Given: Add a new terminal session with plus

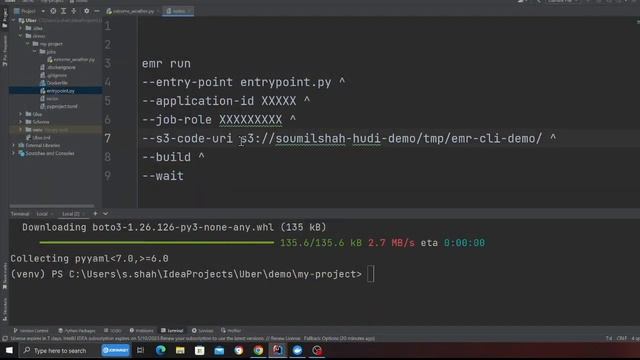Looking at the screenshot, I should (x=95, y=213).
